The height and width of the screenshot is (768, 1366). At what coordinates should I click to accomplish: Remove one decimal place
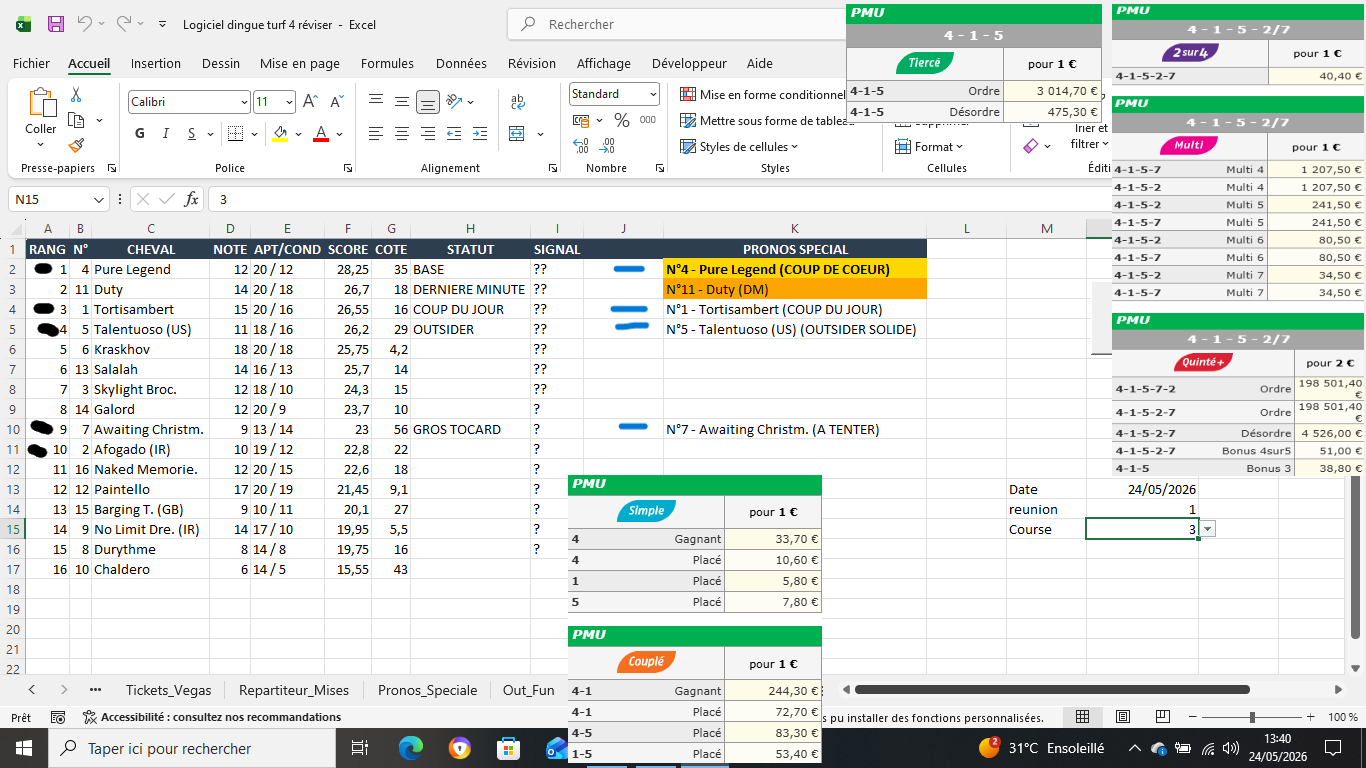(607, 146)
